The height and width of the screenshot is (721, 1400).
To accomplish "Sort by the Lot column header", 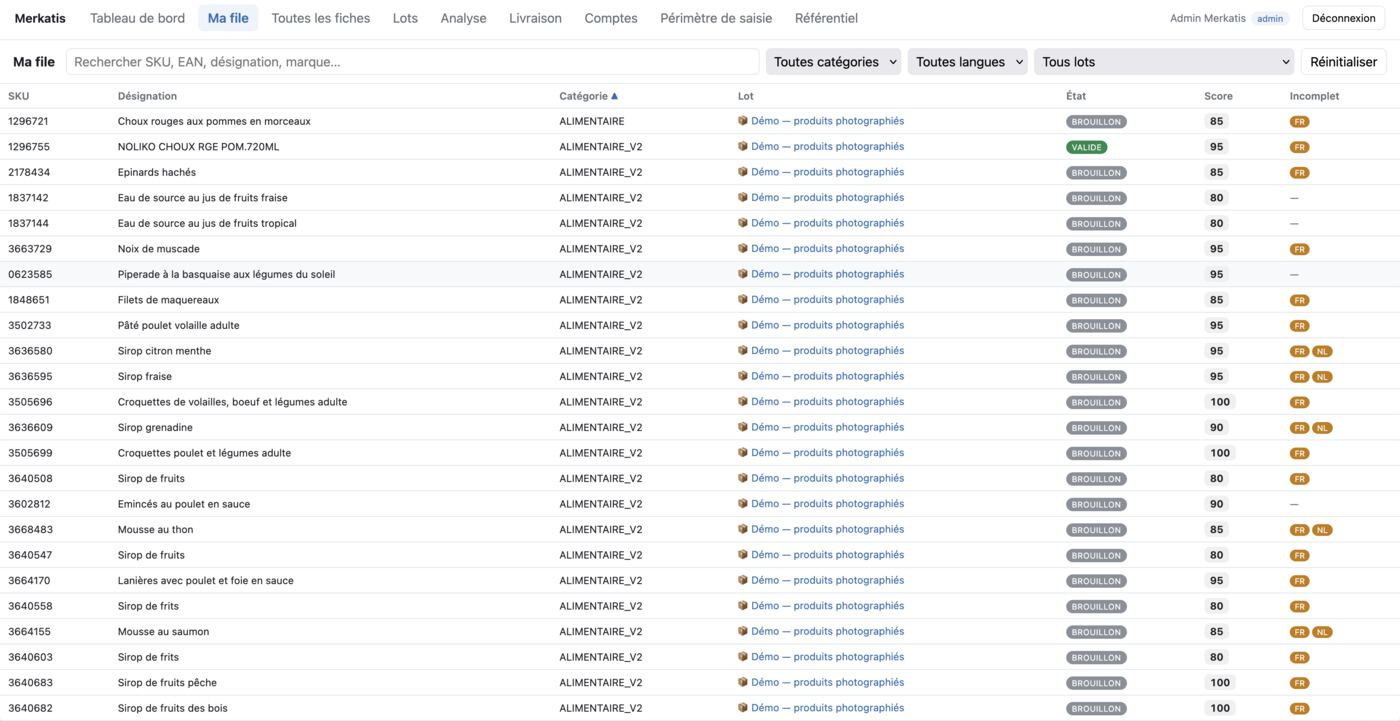I will [745, 96].
